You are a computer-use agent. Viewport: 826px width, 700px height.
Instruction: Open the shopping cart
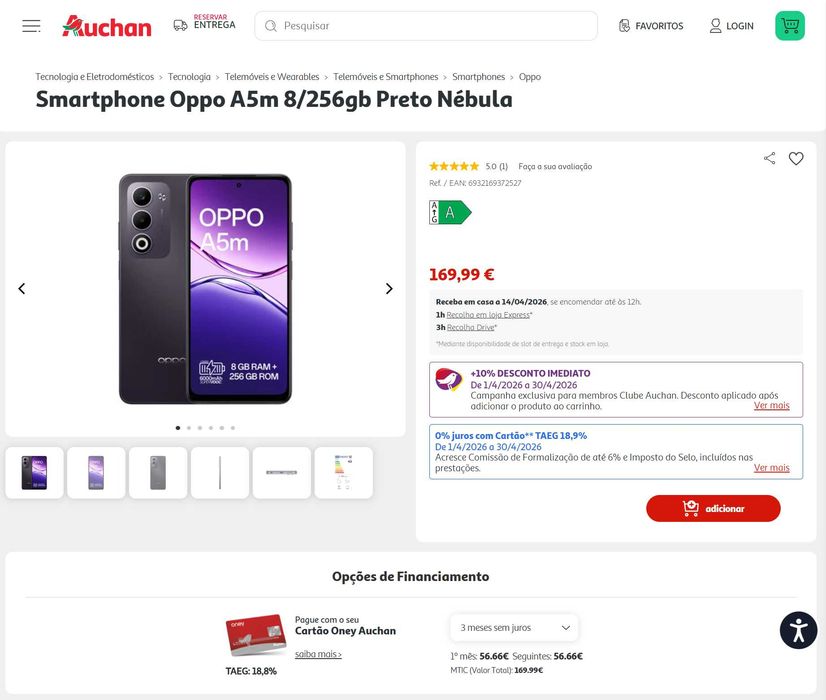[x=789, y=26]
